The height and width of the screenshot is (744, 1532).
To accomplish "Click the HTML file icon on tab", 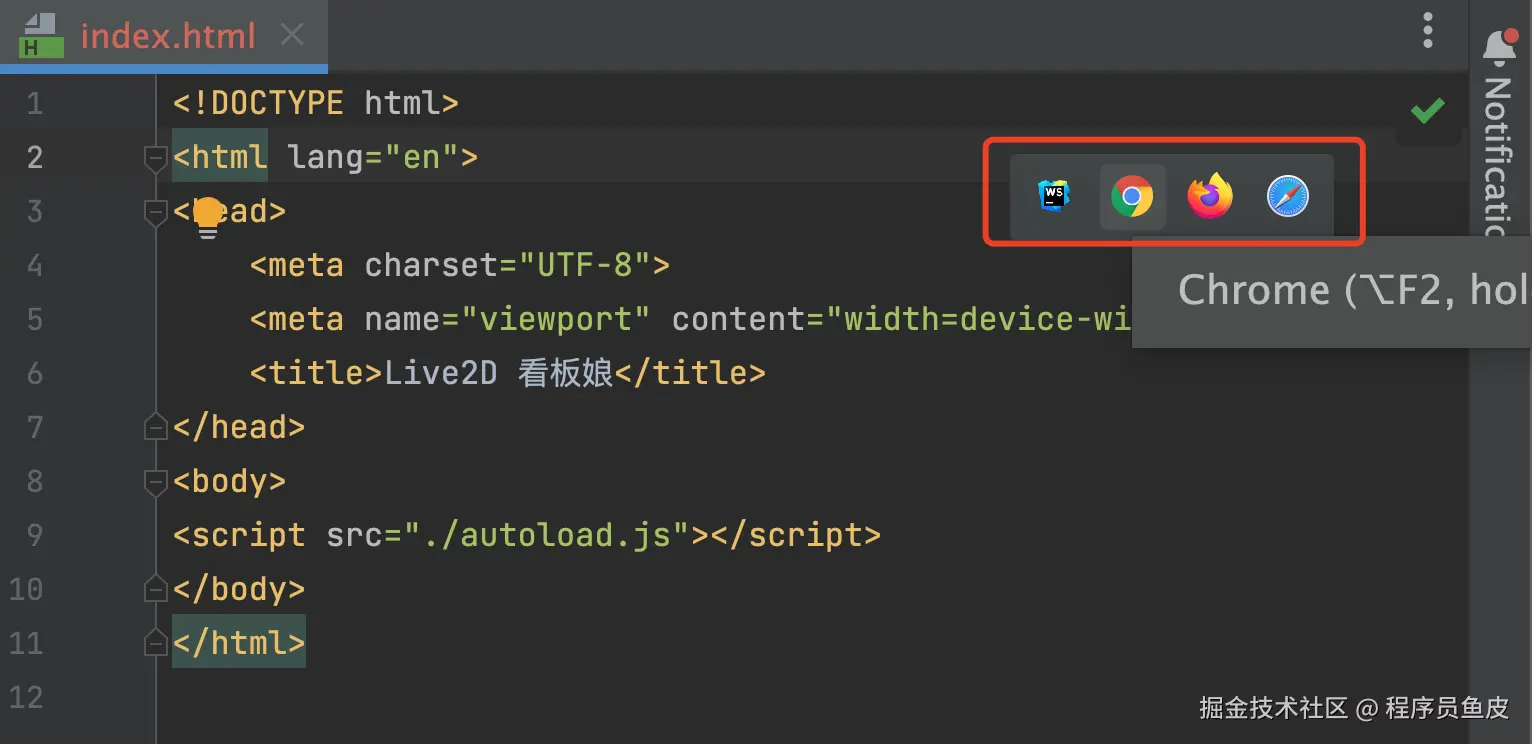I will (41, 37).
